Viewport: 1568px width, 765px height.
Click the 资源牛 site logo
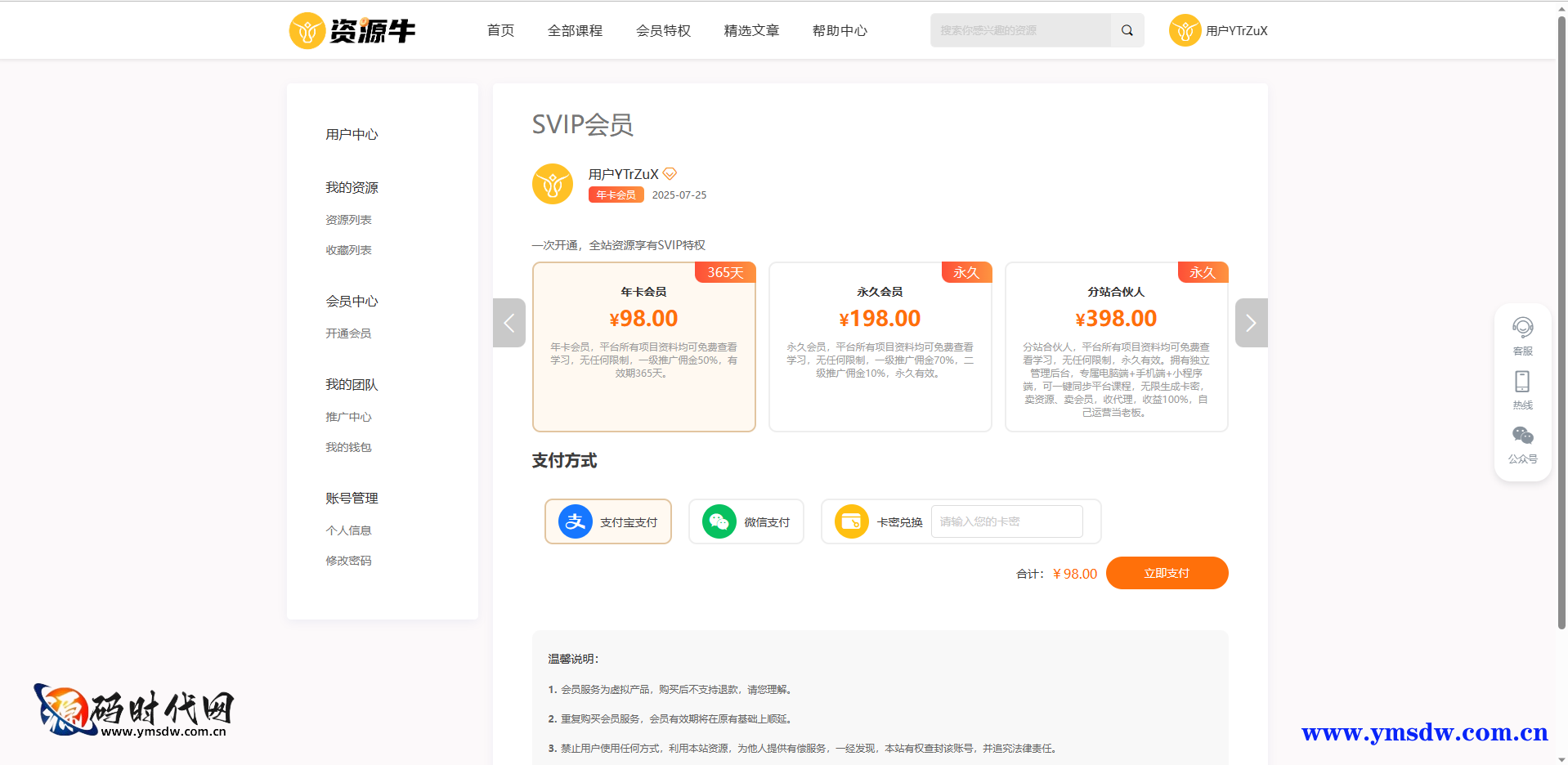352,31
